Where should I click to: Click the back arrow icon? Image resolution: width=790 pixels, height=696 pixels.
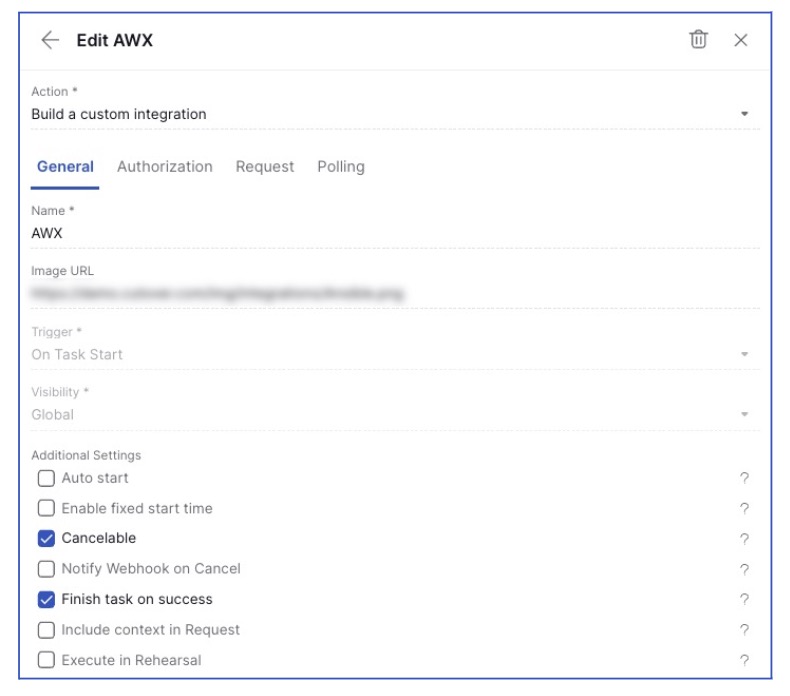pyautogui.click(x=50, y=40)
